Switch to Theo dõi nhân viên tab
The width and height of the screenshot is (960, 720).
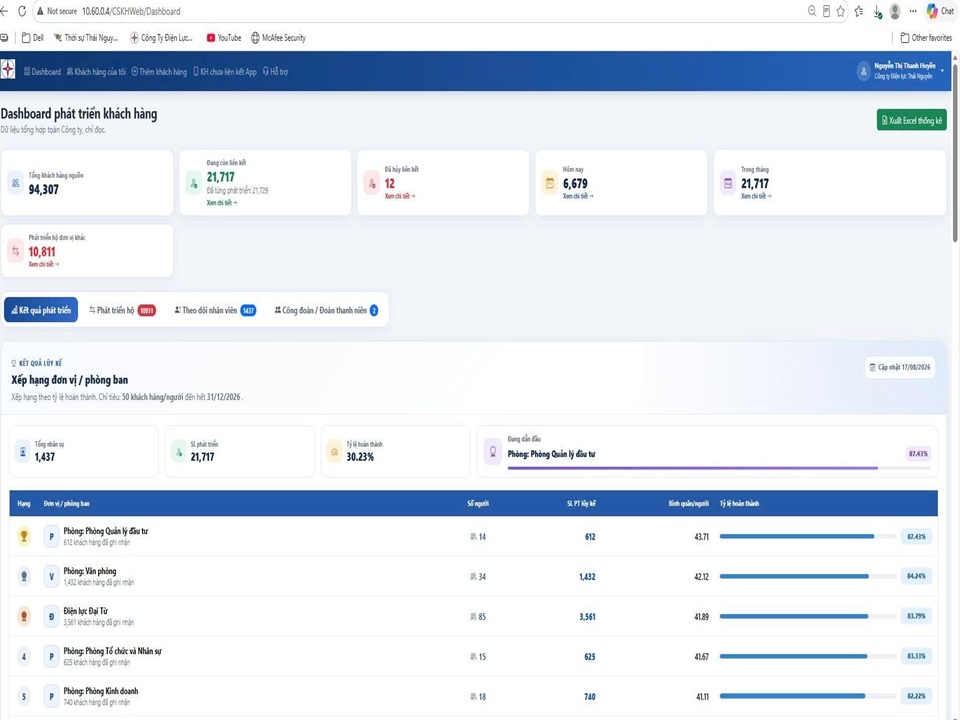(x=215, y=310)
